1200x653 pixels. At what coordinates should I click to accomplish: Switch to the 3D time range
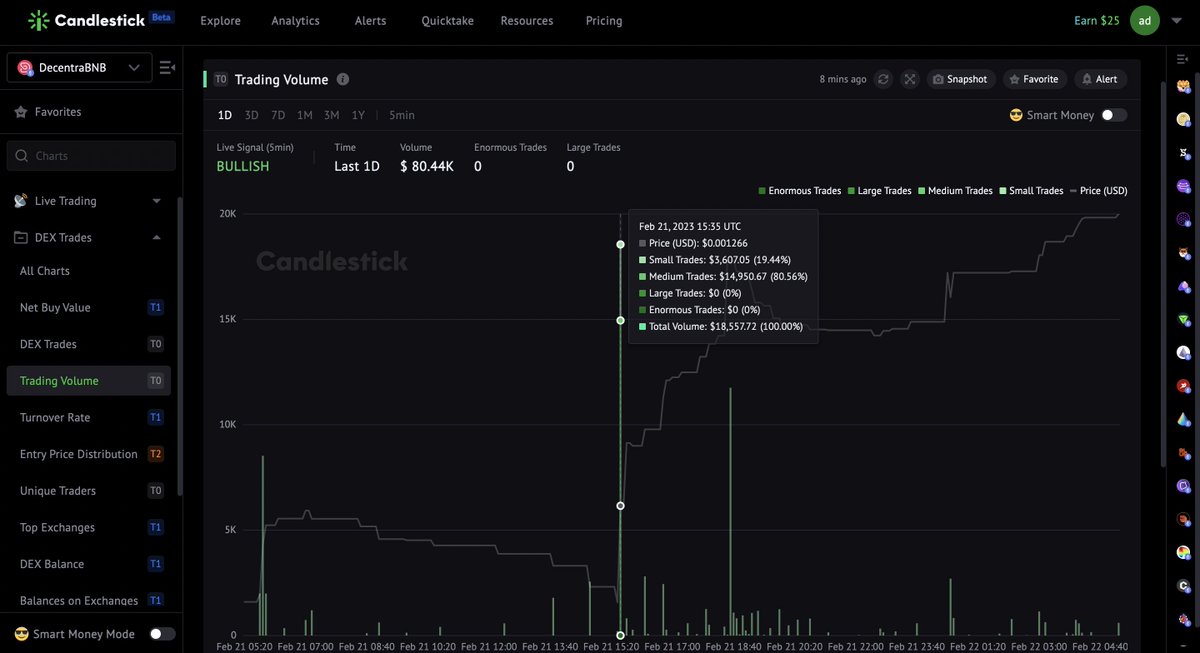click(x=251, y=115)
